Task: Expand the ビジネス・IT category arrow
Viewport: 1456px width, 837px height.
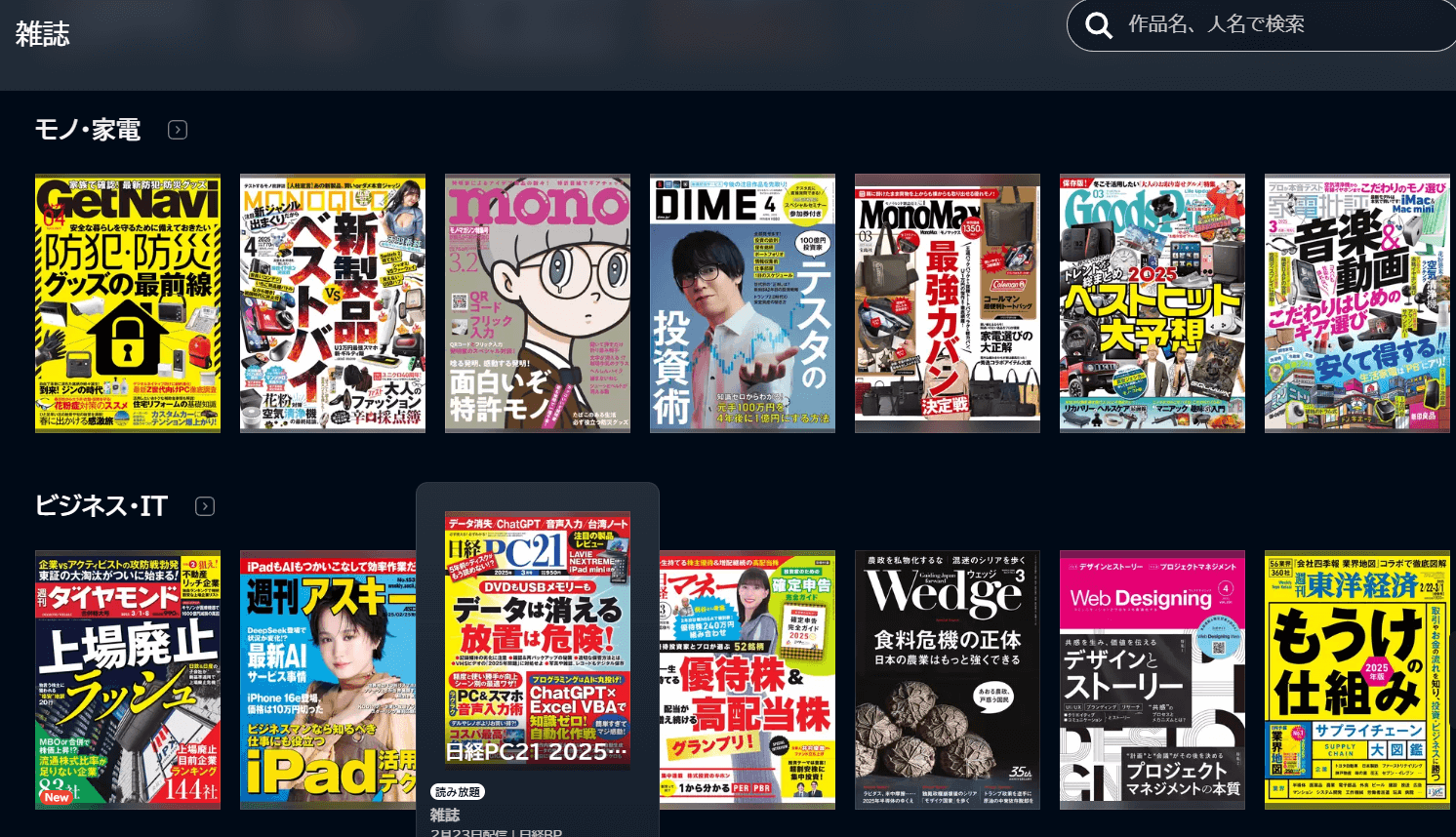Action: click(x=205, y=506)
